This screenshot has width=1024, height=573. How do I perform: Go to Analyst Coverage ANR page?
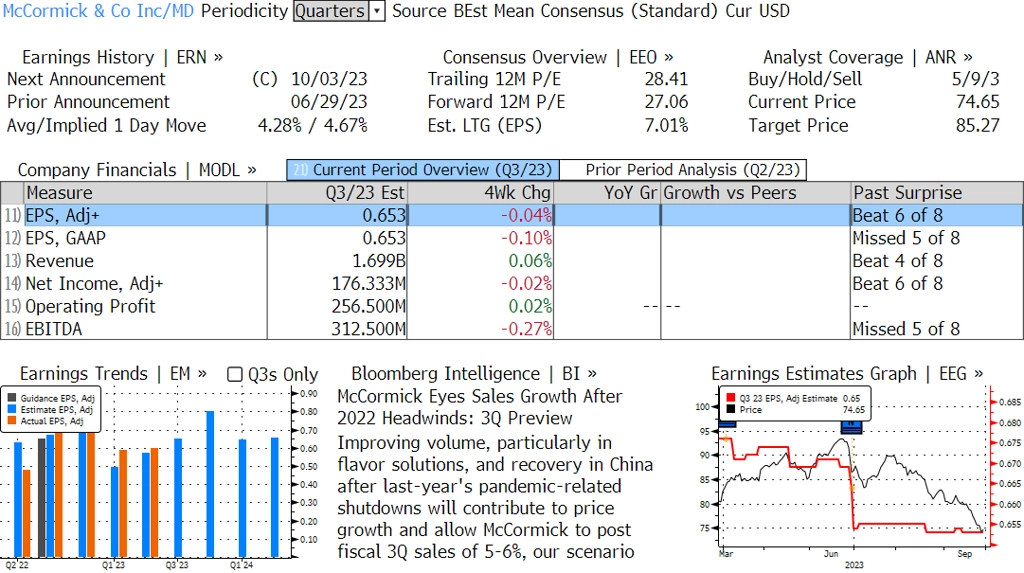pyautogui.click(x=867, y=57)
